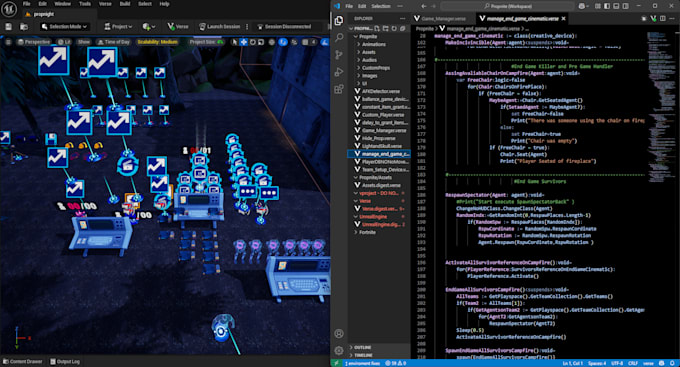Click Scalability: Medium in viewport

pos(157,42)
